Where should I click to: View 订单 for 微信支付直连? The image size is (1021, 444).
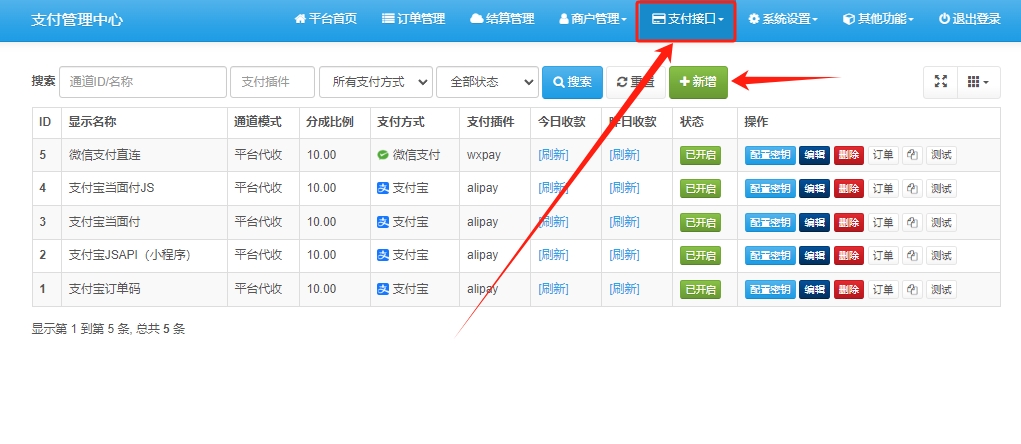pos(884,155)
